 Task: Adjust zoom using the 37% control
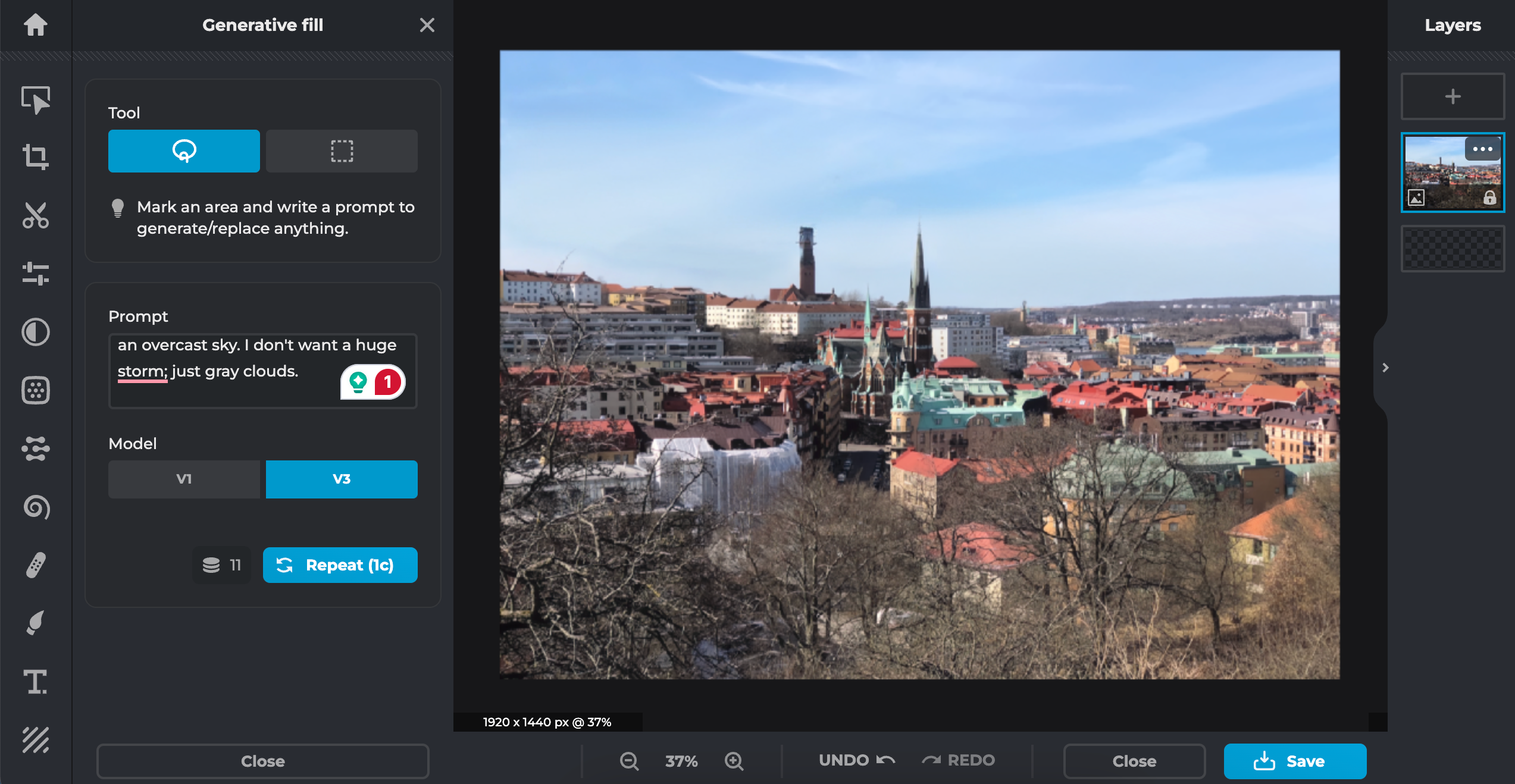pyautogui.click(x=681, y=760)
